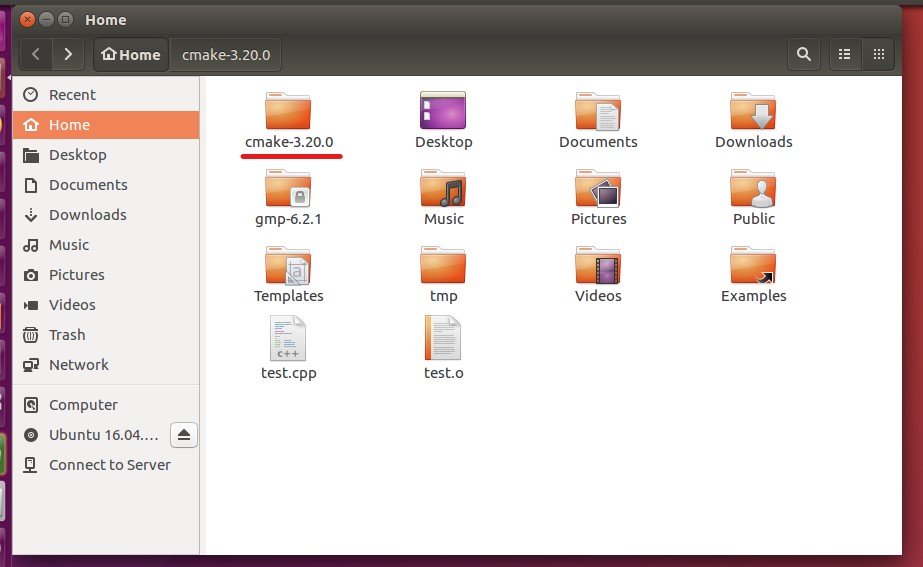Switch to icon grid view
Viewport: 923px width, 567px height.
coord(878,54)
